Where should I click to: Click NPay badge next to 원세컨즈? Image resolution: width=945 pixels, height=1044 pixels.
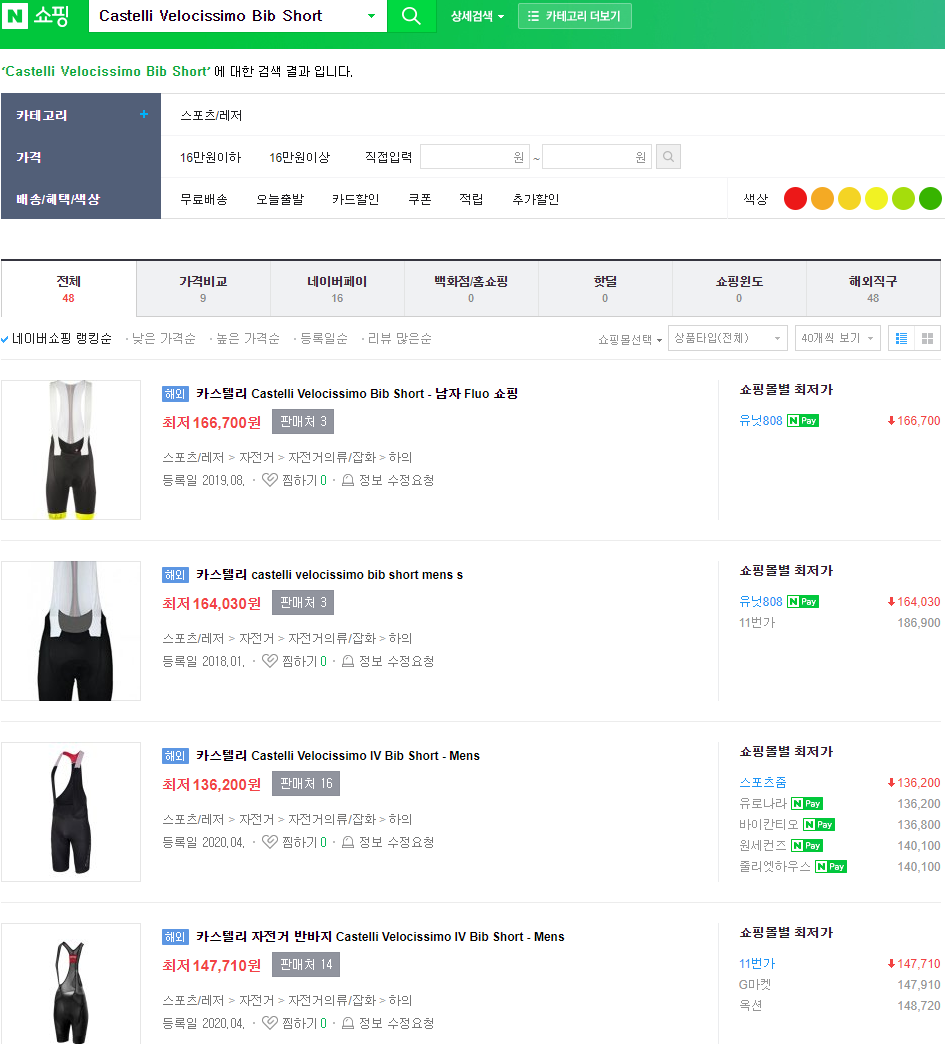(807, 846)
